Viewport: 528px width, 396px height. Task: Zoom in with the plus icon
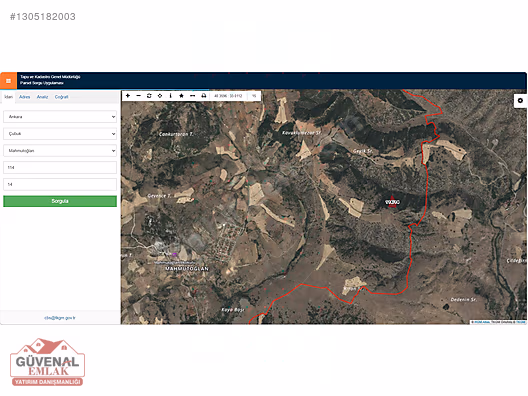(x=128, y=96)
